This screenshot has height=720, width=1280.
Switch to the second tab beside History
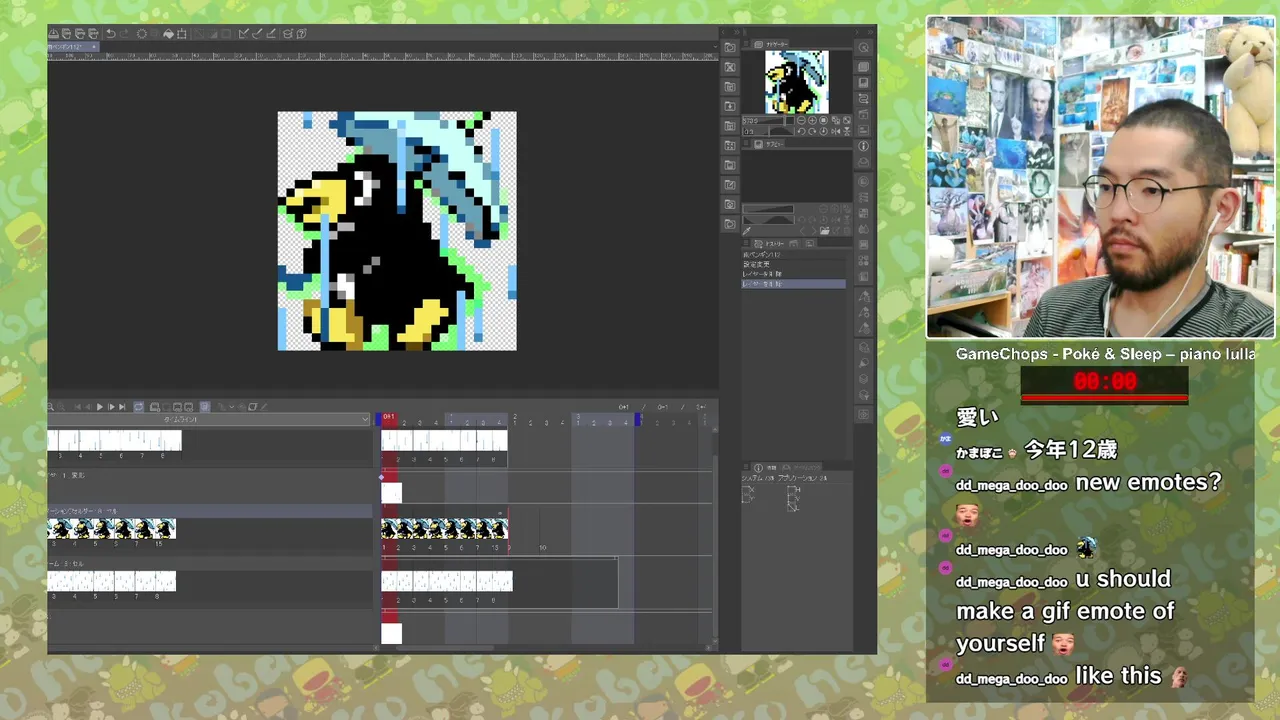[794, 244]
